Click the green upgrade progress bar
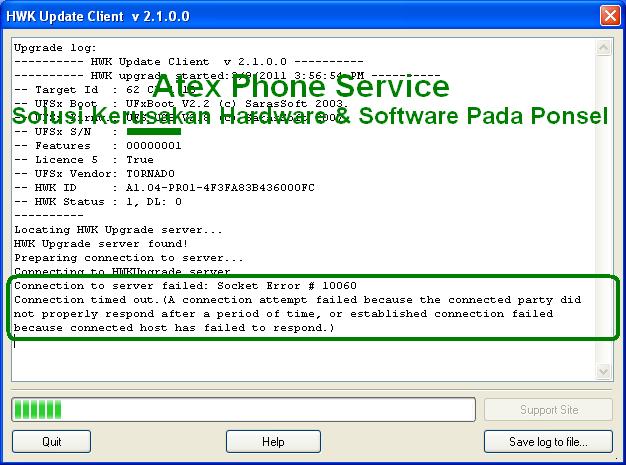626x465 pixels. [x=244, y=410]
